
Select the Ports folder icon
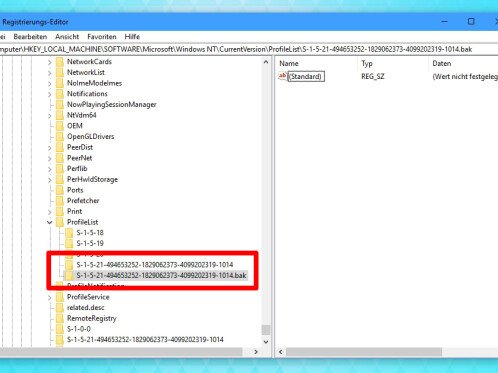pos(60,190)
